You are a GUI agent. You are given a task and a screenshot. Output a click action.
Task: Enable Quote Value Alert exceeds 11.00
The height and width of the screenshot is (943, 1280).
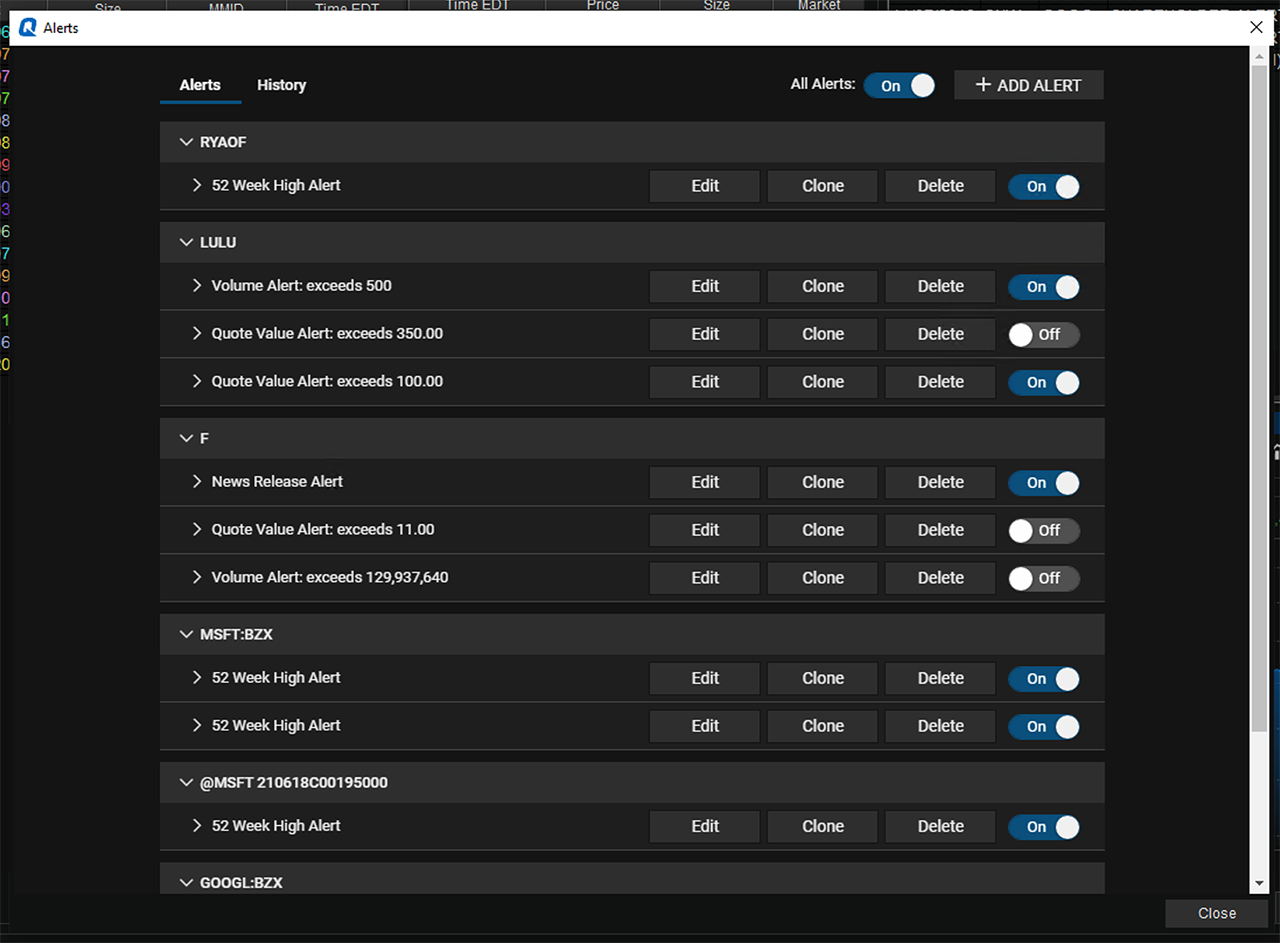[x=1044, y=530]
